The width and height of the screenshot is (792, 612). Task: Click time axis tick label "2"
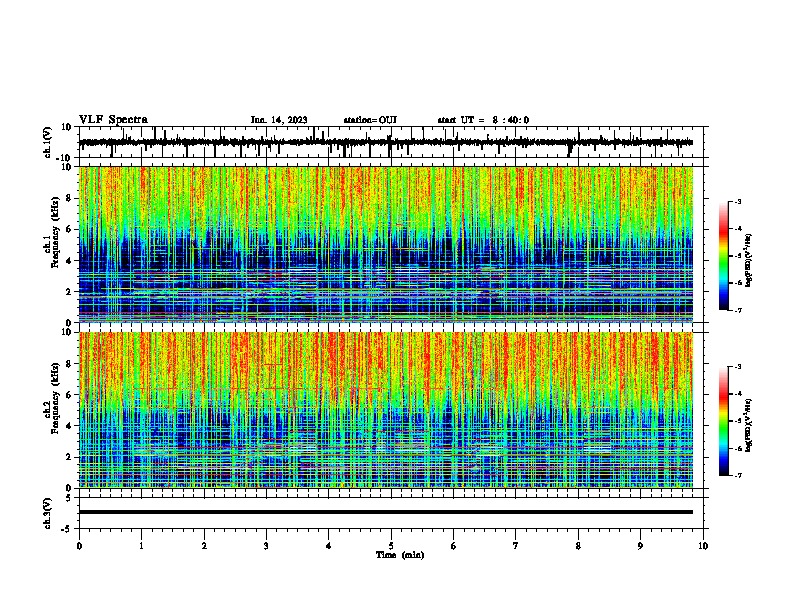click(x=204, y=546)
